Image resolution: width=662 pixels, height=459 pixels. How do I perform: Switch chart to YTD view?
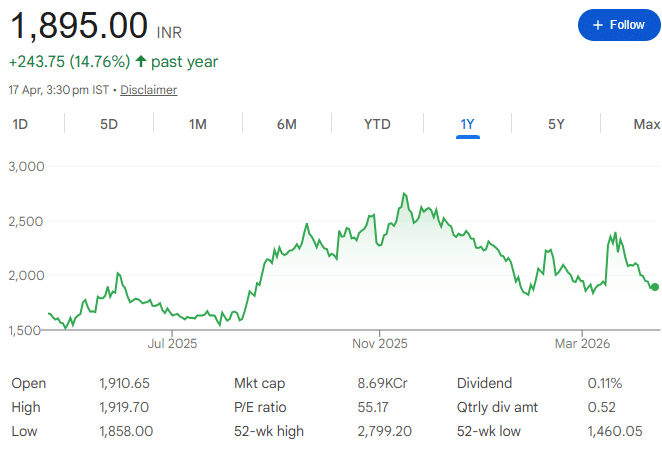[377, 124]
